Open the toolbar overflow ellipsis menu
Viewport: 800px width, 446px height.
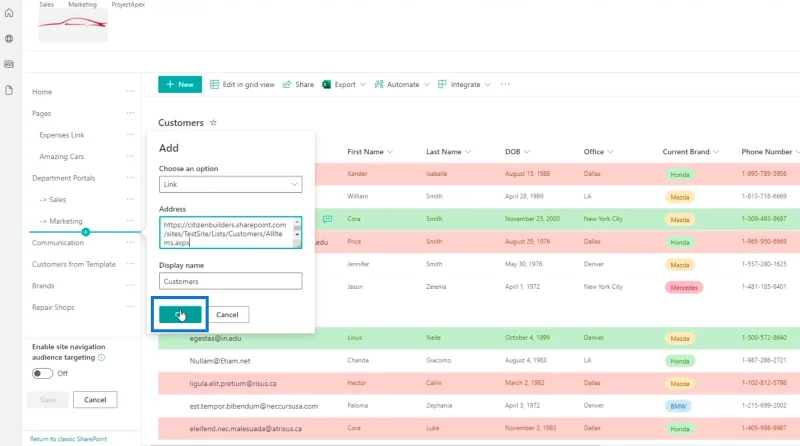(x=506, y=84)
